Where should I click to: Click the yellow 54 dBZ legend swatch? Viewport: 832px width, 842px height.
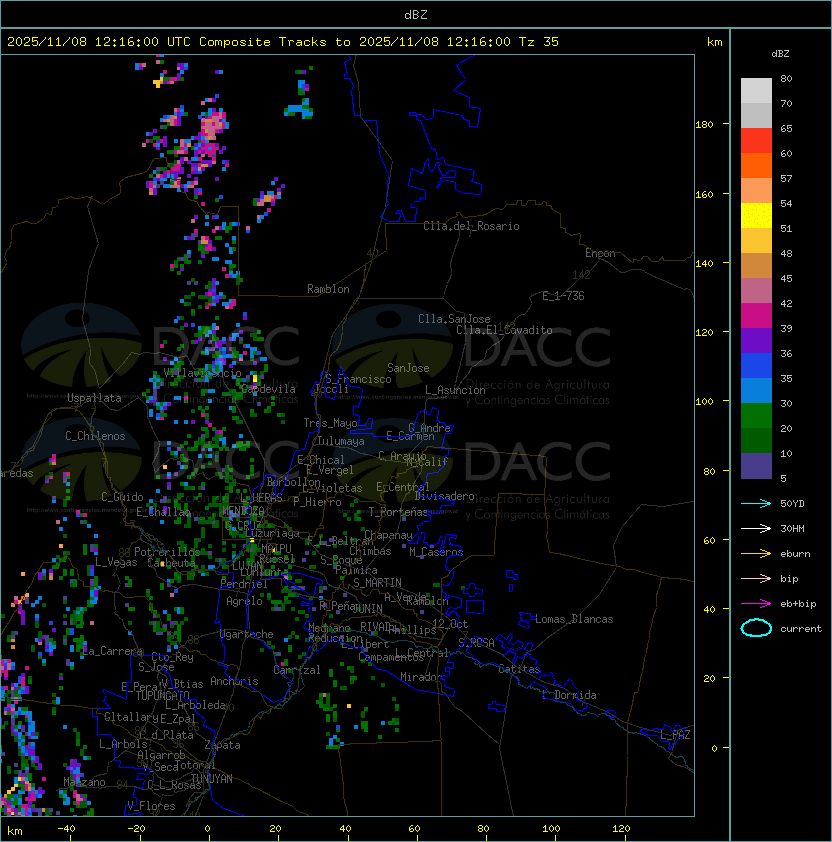[756, 215]
